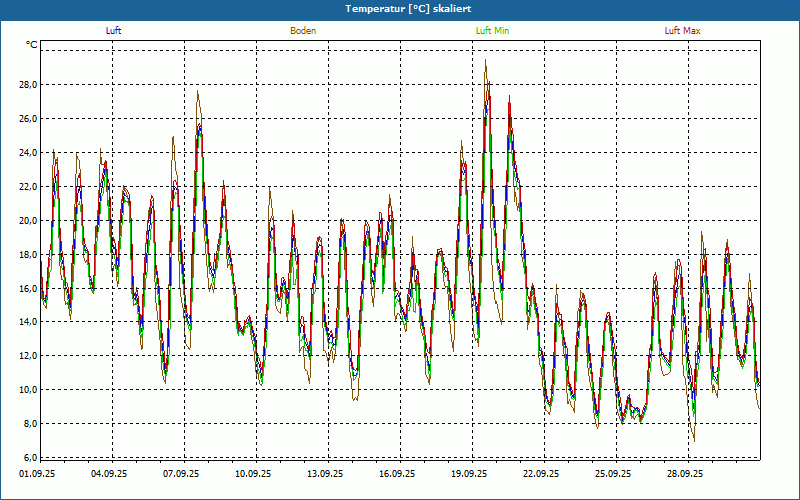Select the 22.09.25 x-axis date label
The image size is (800, 500).
[541, 475]
